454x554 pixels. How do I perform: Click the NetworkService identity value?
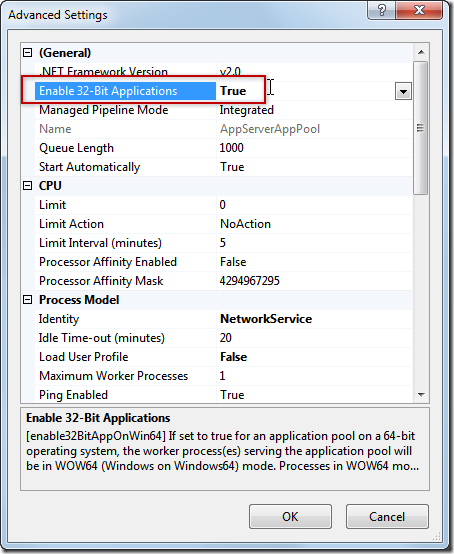(x=266, y=319)
